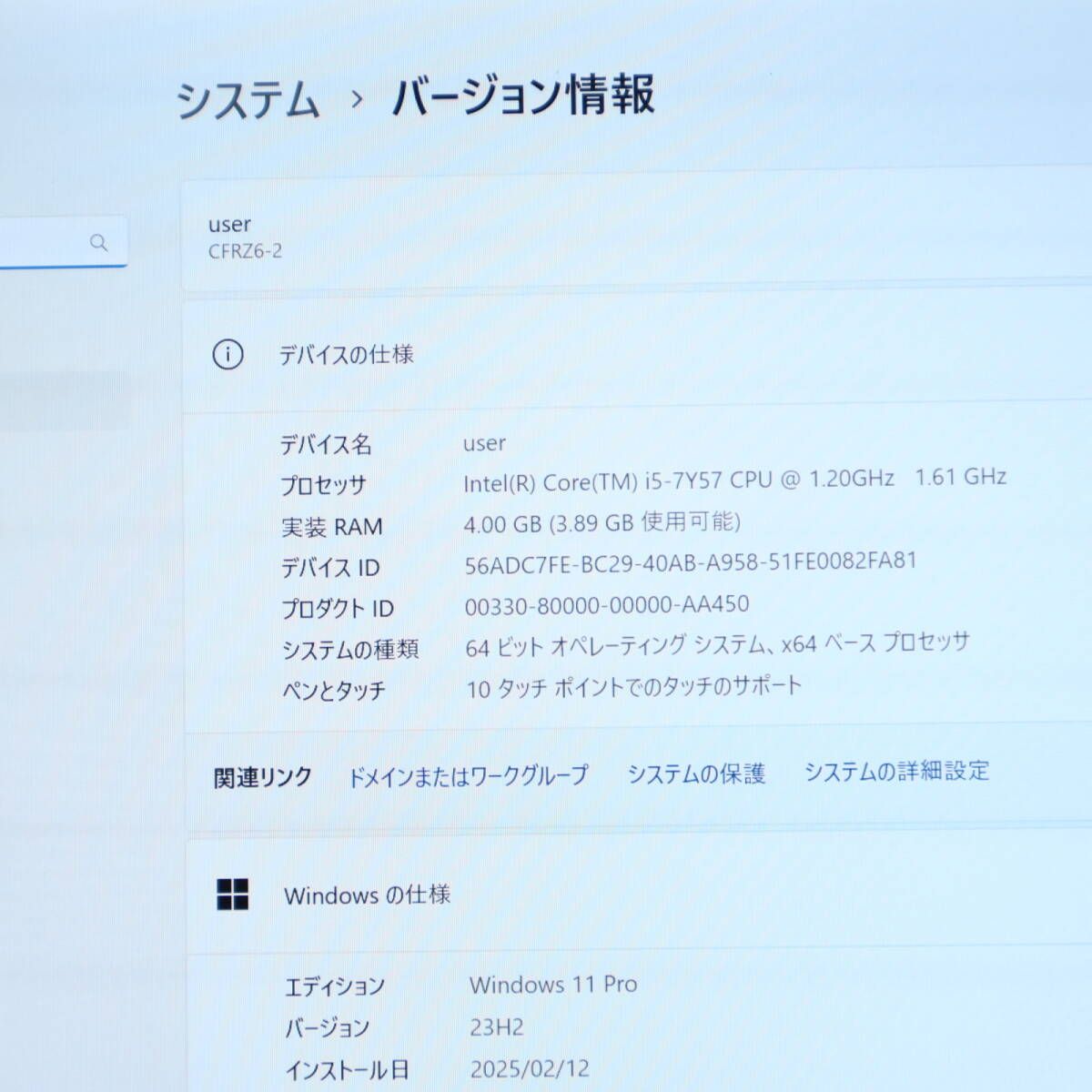The width and height of the screenshot is (1092, 1092).
Task: Select the Windows 11 Pro edition value
Action: click(553, 985)
